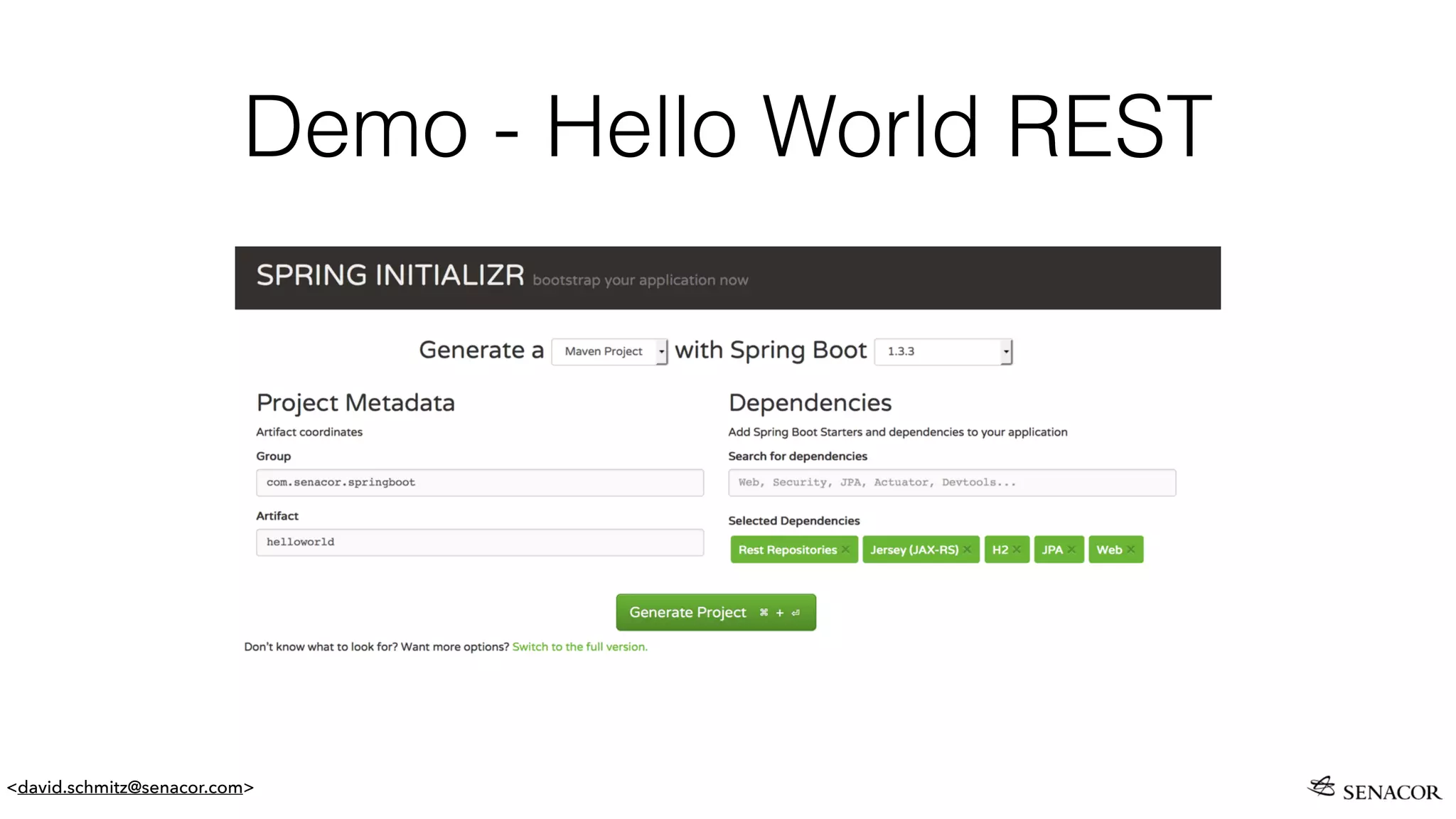Remove the JPA dependency via its X
Screen dimensions: 1456x819
[1071, 550]
